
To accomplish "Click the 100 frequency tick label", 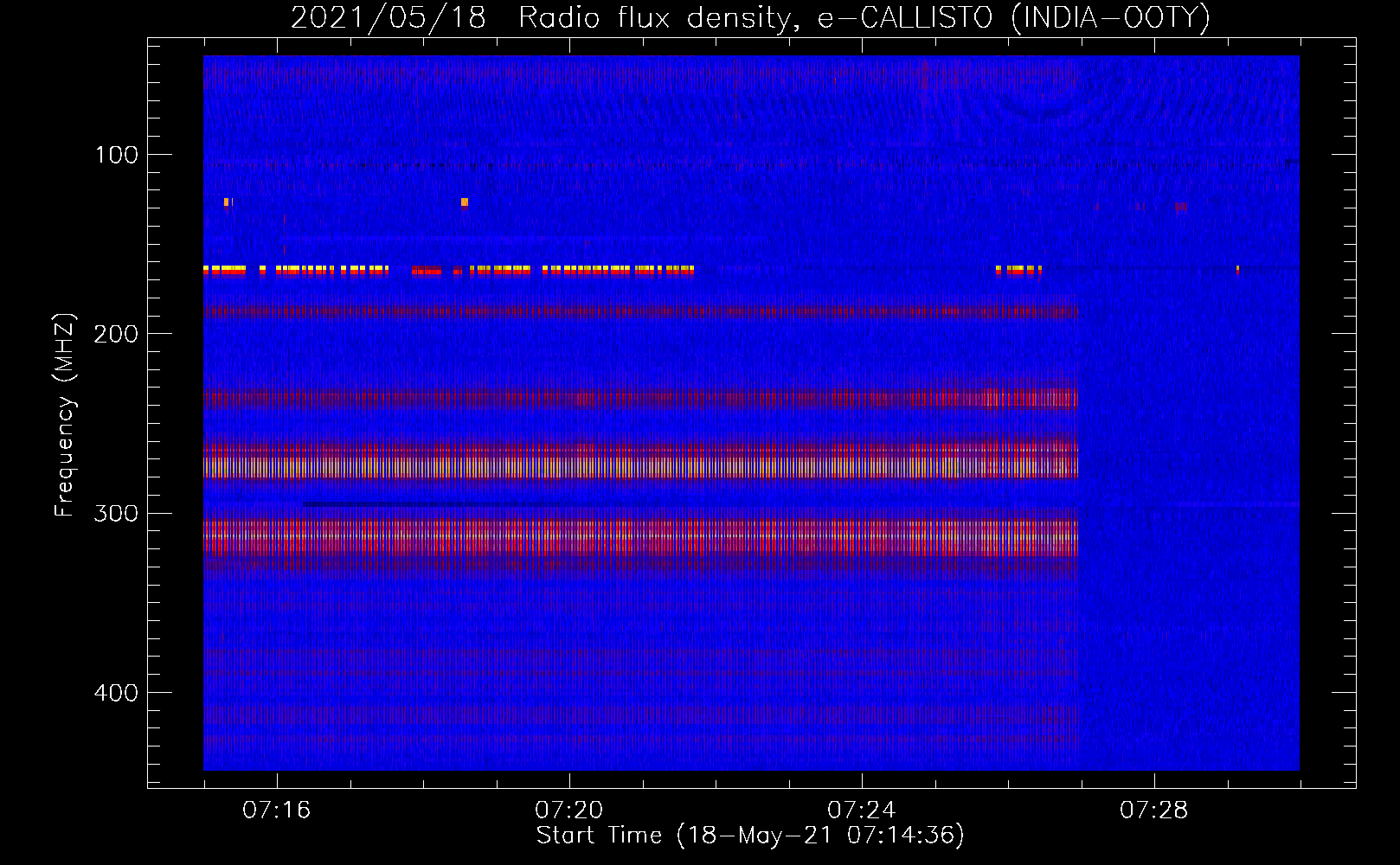I will click(x=117, y=155).
